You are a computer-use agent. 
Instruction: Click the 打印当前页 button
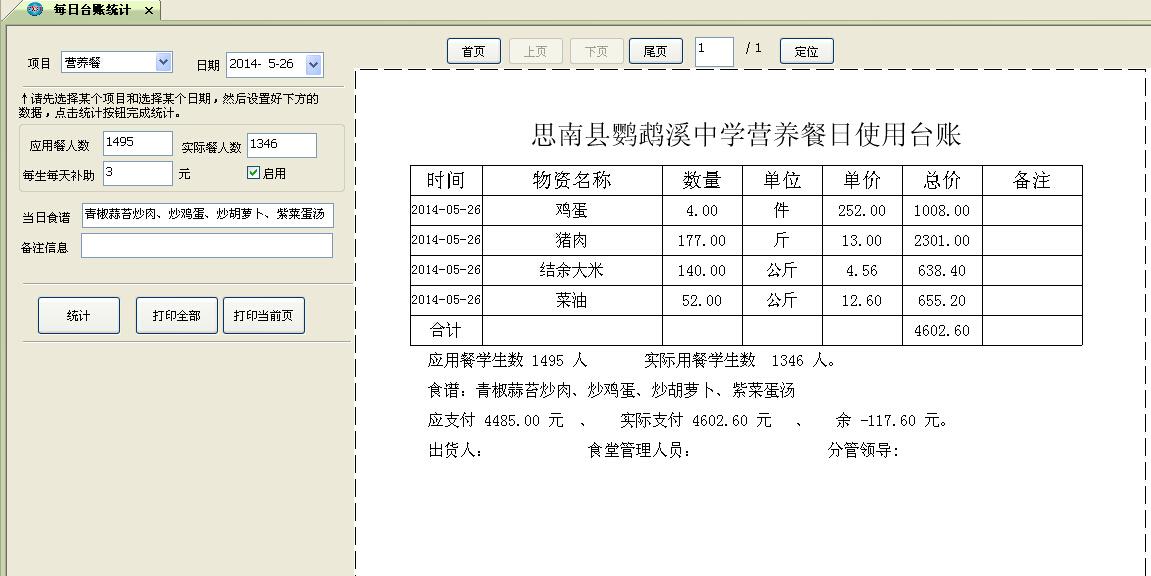[264, 316]
